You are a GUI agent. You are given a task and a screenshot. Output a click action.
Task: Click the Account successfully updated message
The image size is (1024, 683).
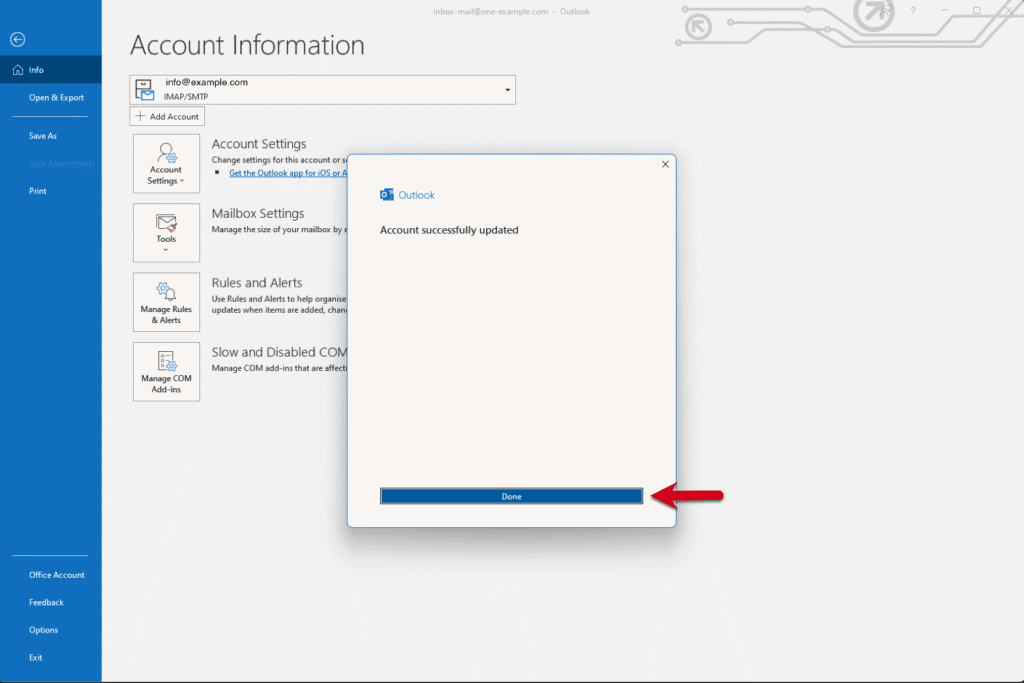pos(449,230)
